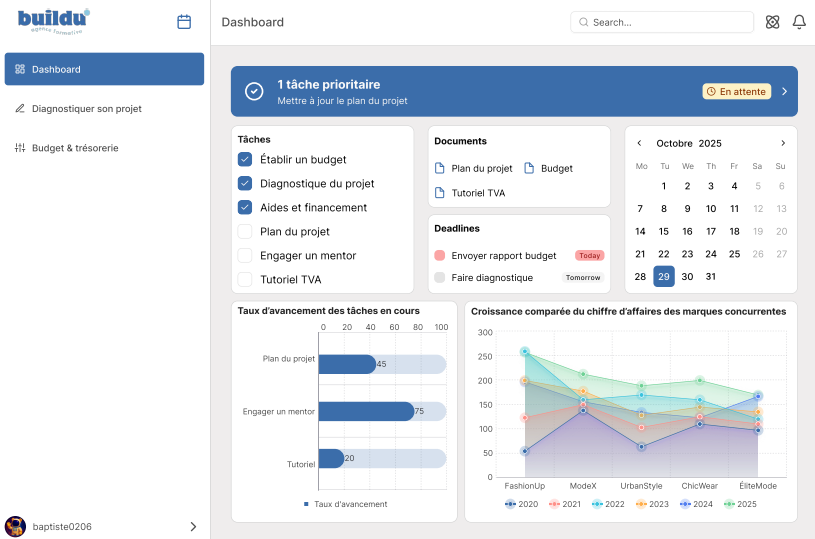Open the notifications bell icon

799,22
